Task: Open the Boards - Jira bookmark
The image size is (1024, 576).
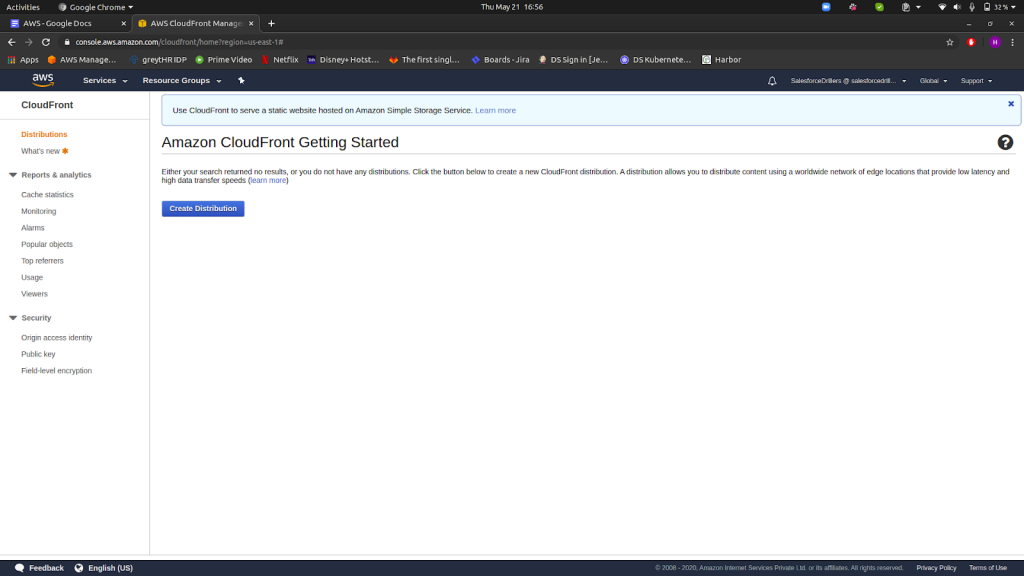Action: 500,59
